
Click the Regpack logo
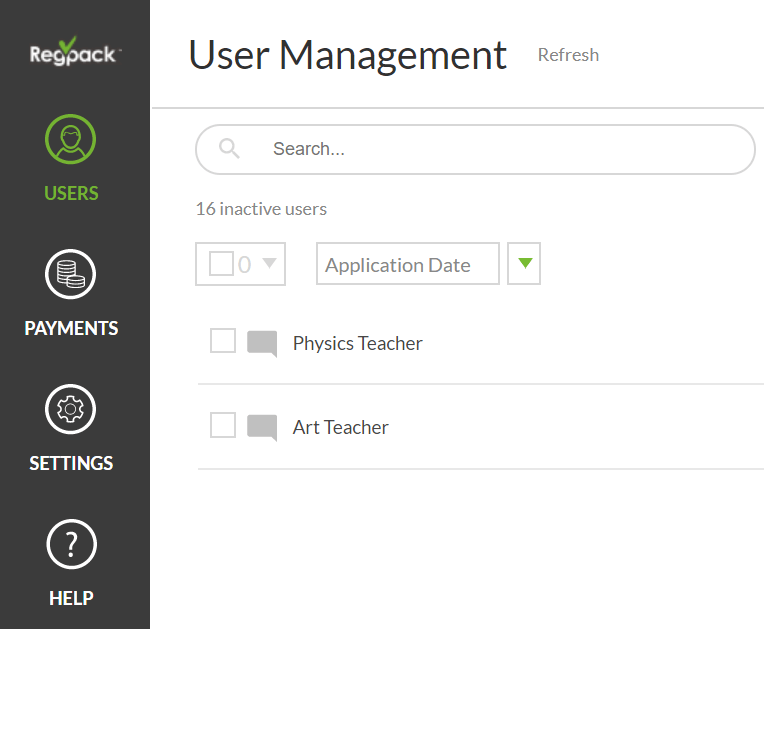[73, 51]
